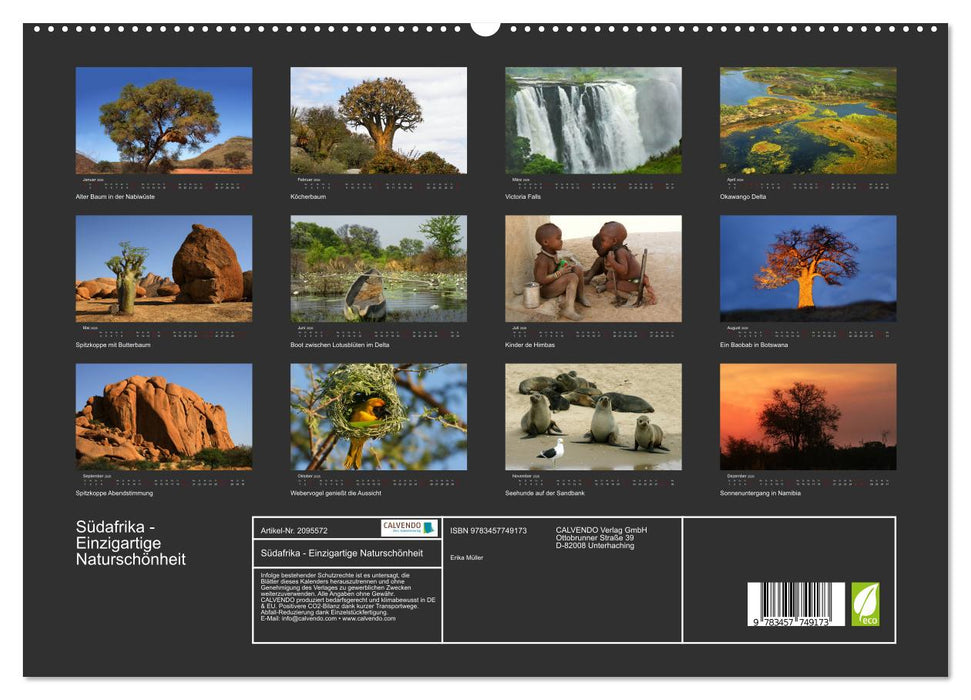Click the CALVENDO publisher logo
This screenshot has height=700, width=971.
pyautogui.click(x=407, y=527)
